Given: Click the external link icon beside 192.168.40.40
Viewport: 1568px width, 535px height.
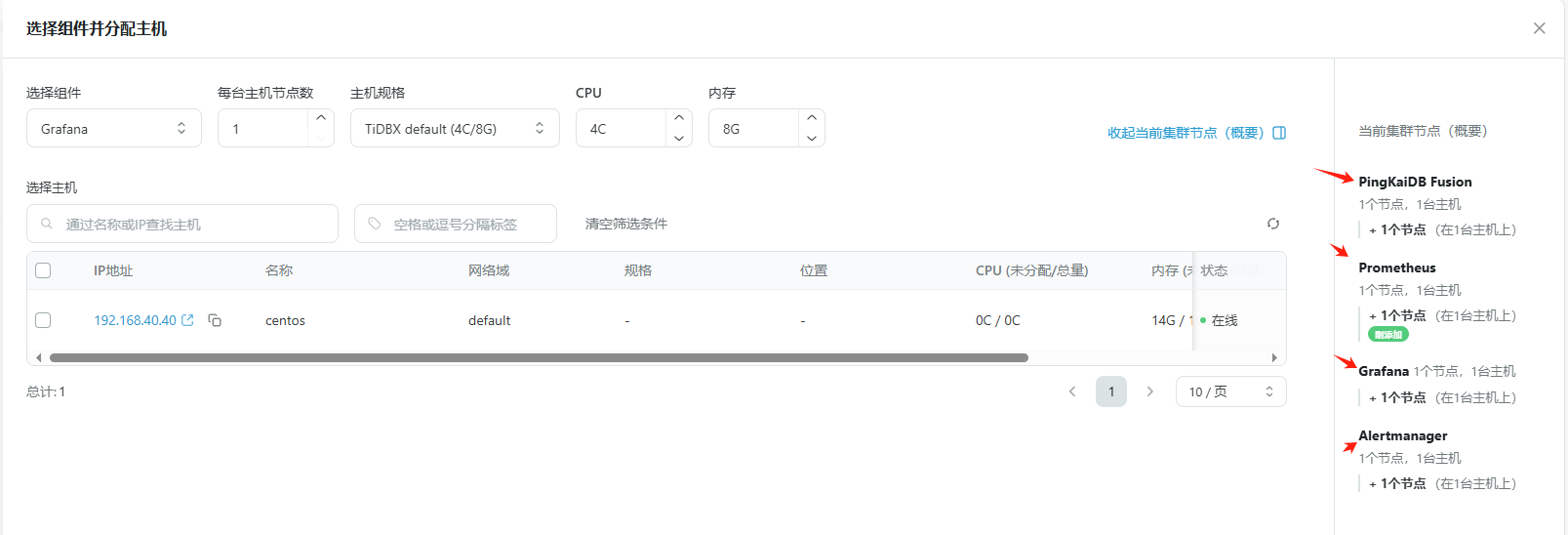Looking at the screenshot, I should 187,320.
